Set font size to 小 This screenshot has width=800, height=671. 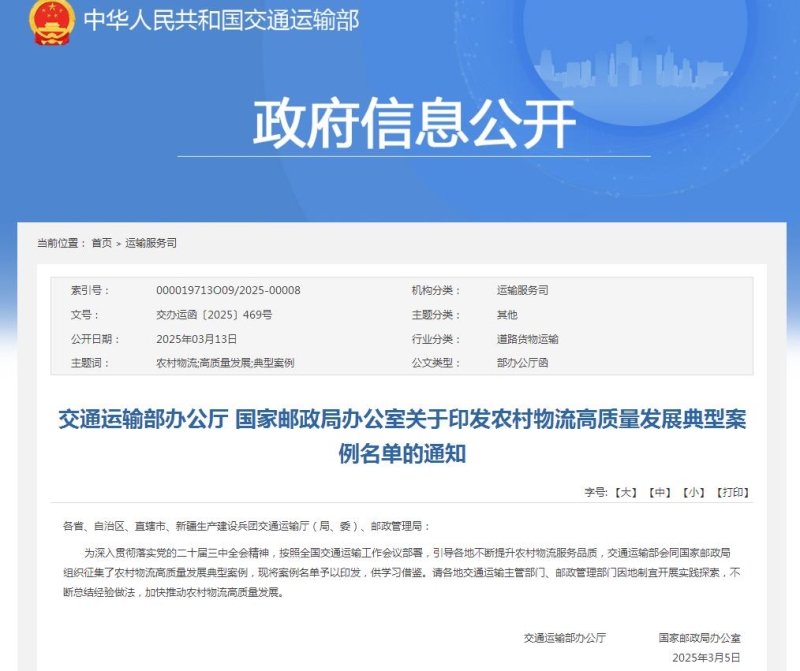[x=693, y=492]
